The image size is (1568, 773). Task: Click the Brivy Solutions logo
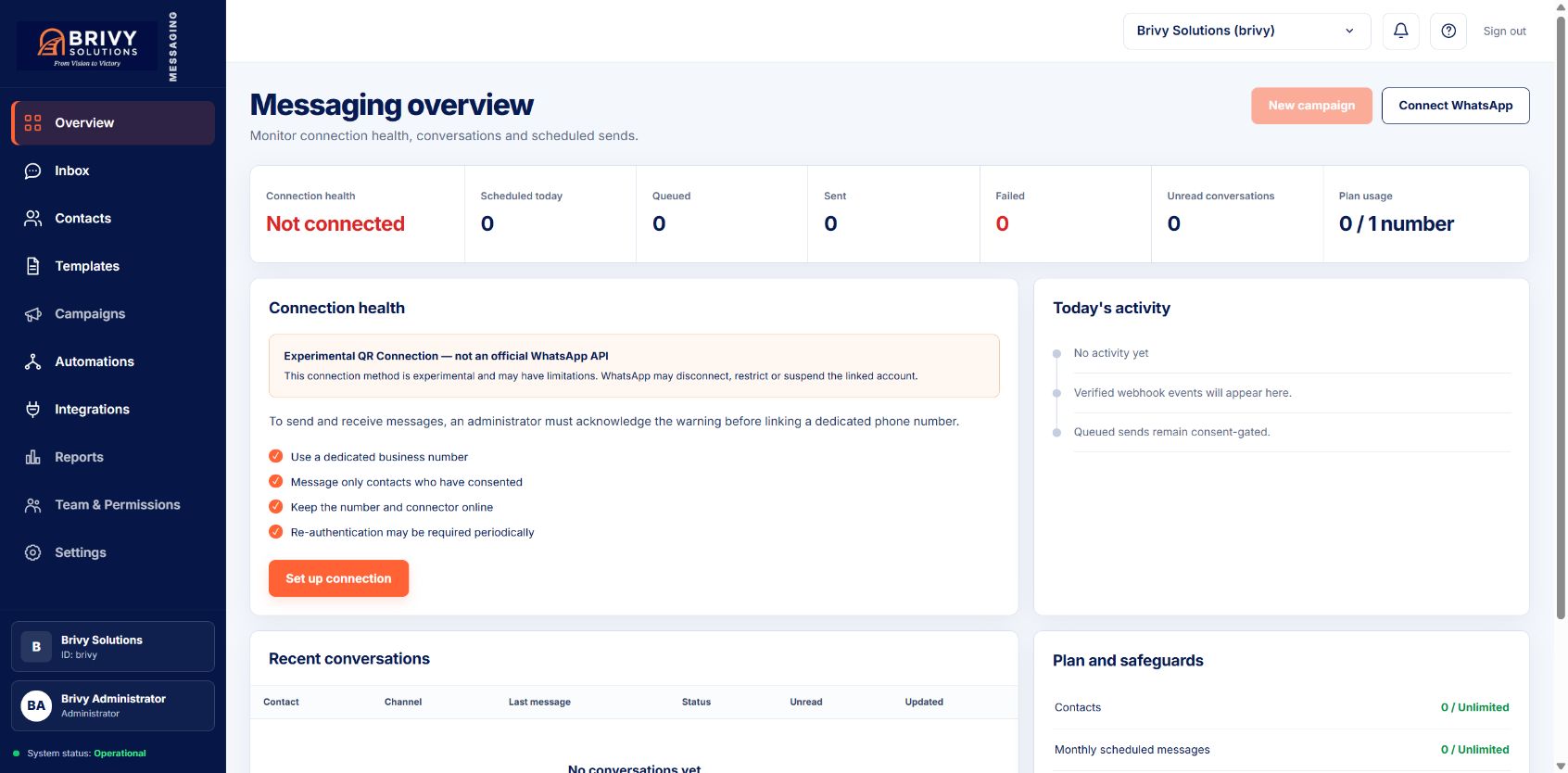tap(87, 45)
